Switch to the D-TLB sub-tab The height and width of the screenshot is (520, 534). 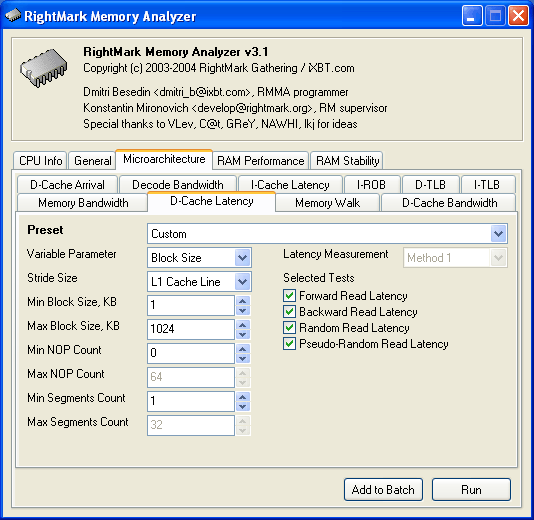pyautogui.click(x=430, y=185)
